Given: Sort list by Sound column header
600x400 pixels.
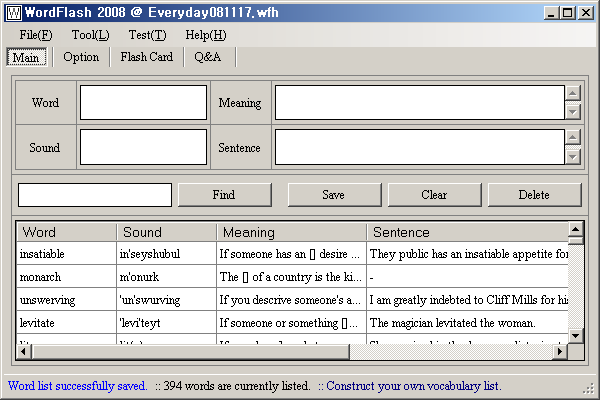Looking at the screenshot, I should 166,232.
